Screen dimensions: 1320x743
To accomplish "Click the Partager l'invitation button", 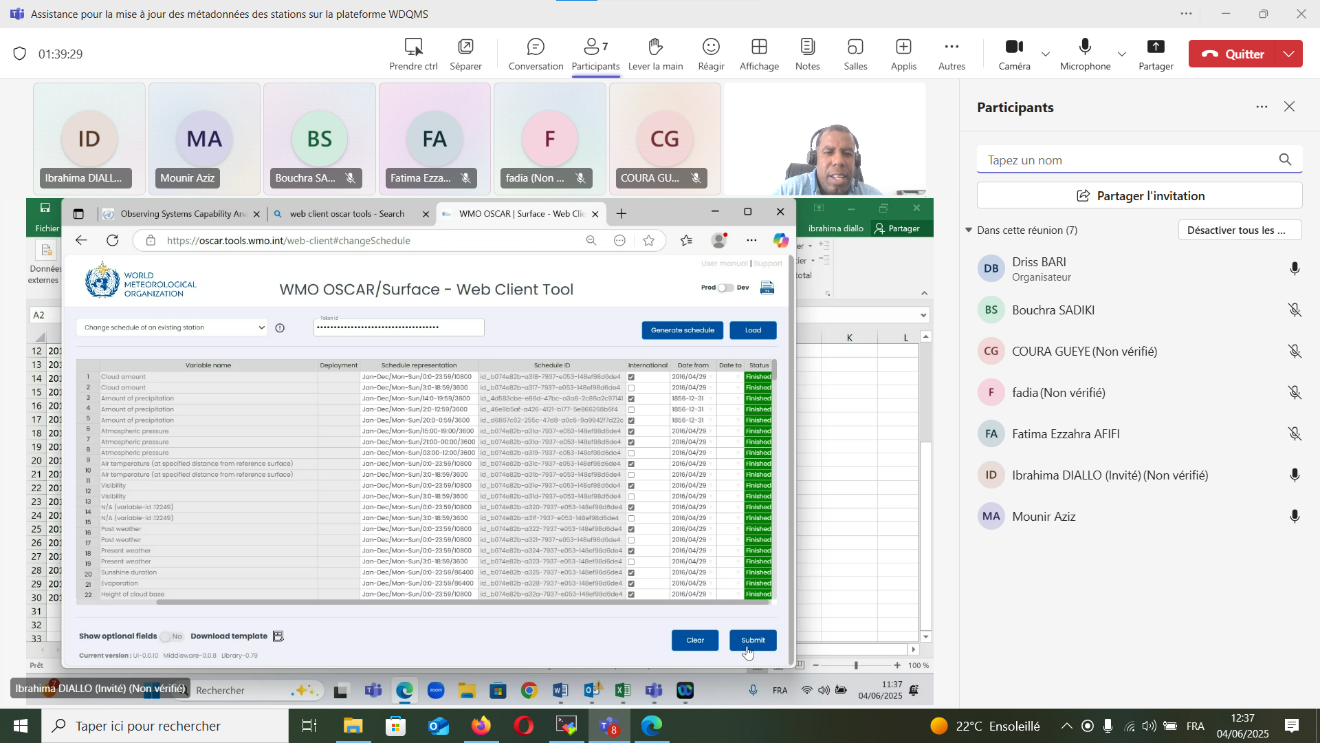I will point(1139,196).
